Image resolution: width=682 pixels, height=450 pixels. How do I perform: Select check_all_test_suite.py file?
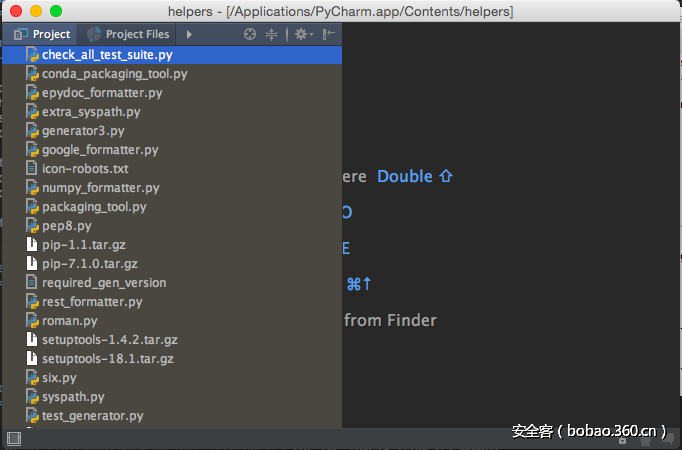[x=172, y=55]
